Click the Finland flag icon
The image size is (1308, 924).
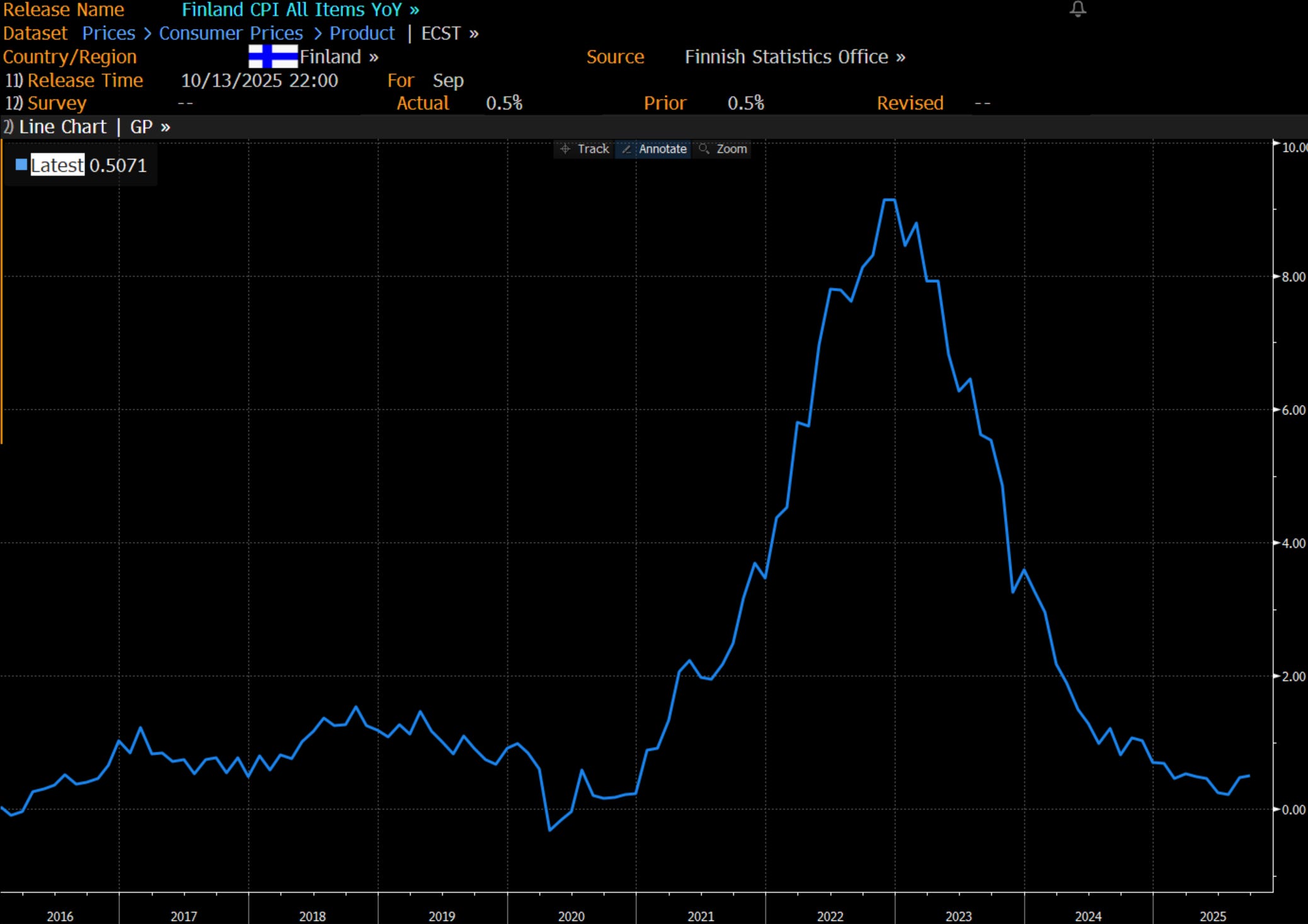[x=273, y=57]
